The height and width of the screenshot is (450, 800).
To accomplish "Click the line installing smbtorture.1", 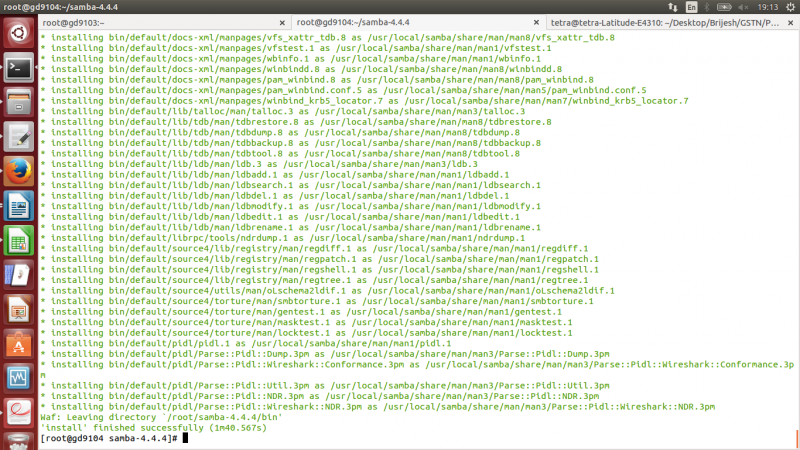I will (x=317, y=301).
